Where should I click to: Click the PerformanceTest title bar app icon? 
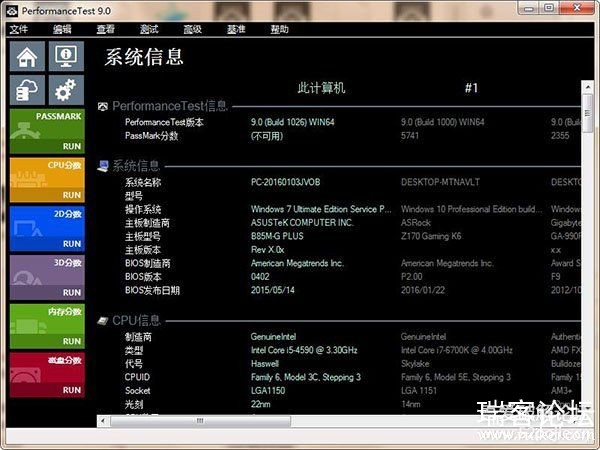coord(12,11)
